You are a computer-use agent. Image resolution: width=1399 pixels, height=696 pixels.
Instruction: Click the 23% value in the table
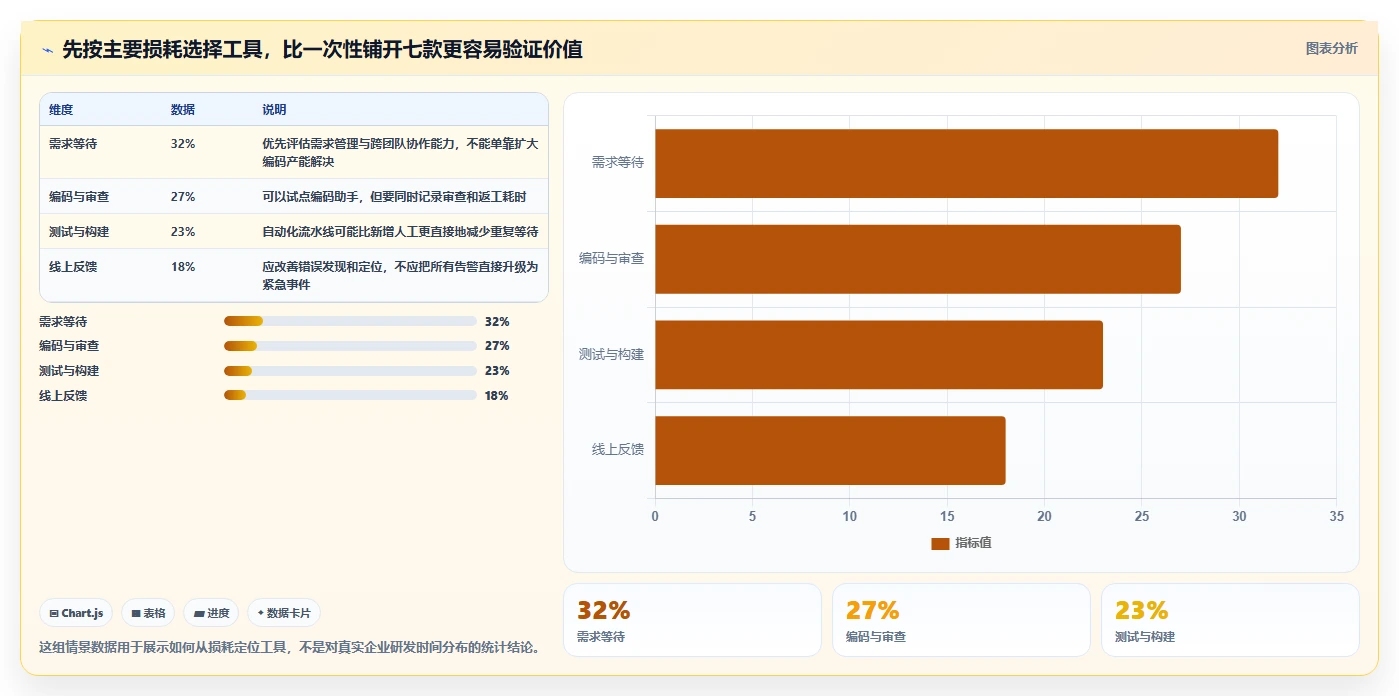tap(183, 232)
